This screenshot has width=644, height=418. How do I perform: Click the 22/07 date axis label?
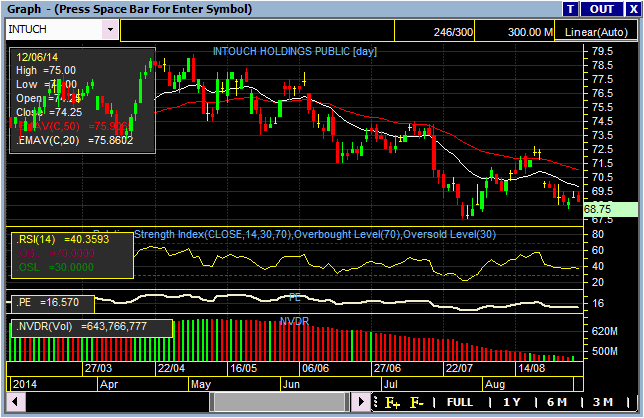460,368
